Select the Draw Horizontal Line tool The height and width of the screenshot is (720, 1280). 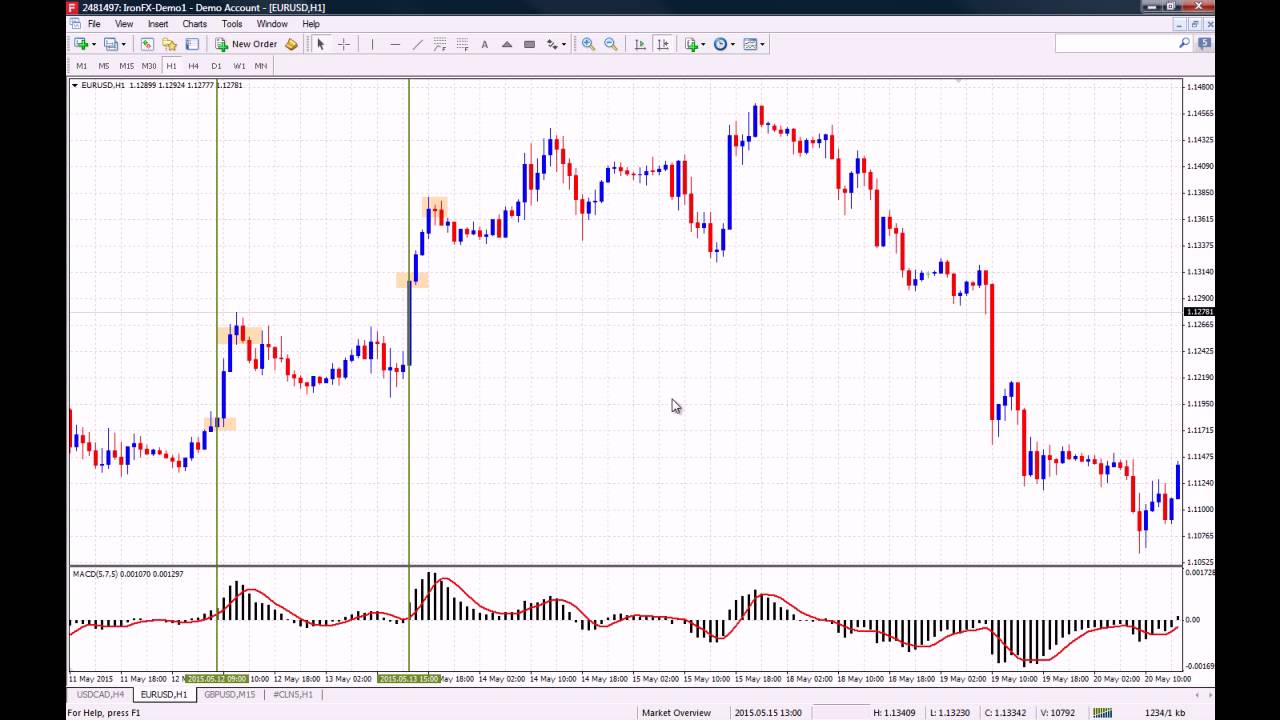tap(395, 44)
